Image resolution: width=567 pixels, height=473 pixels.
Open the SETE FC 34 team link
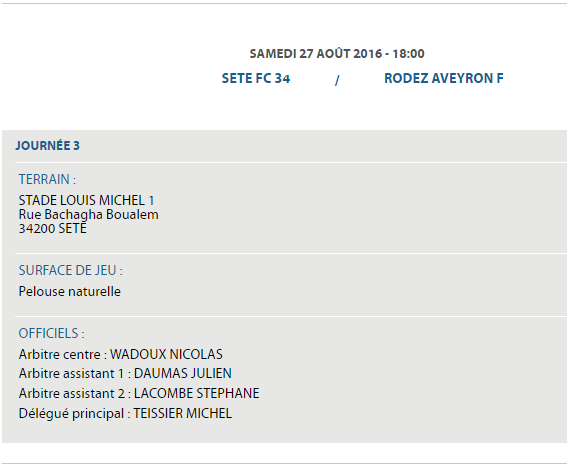[256, 78]
